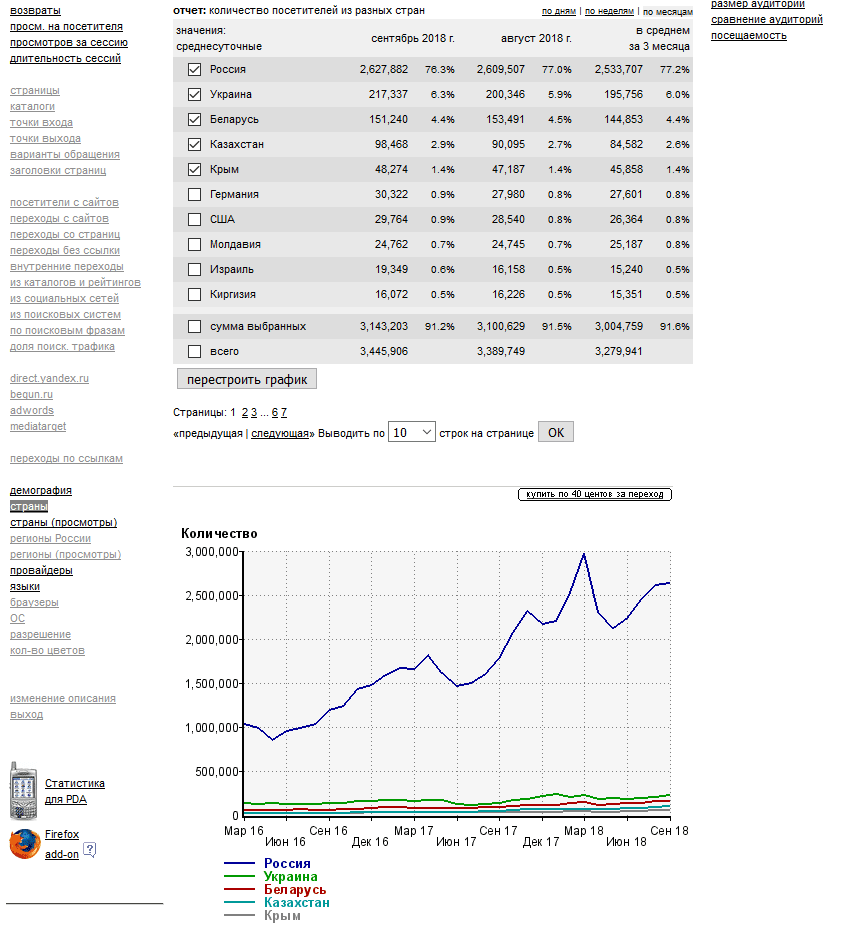Viewport: 844px width, 926px height.
Task: Select the сумма выбранных checkbox
Action: click(194, 327)
